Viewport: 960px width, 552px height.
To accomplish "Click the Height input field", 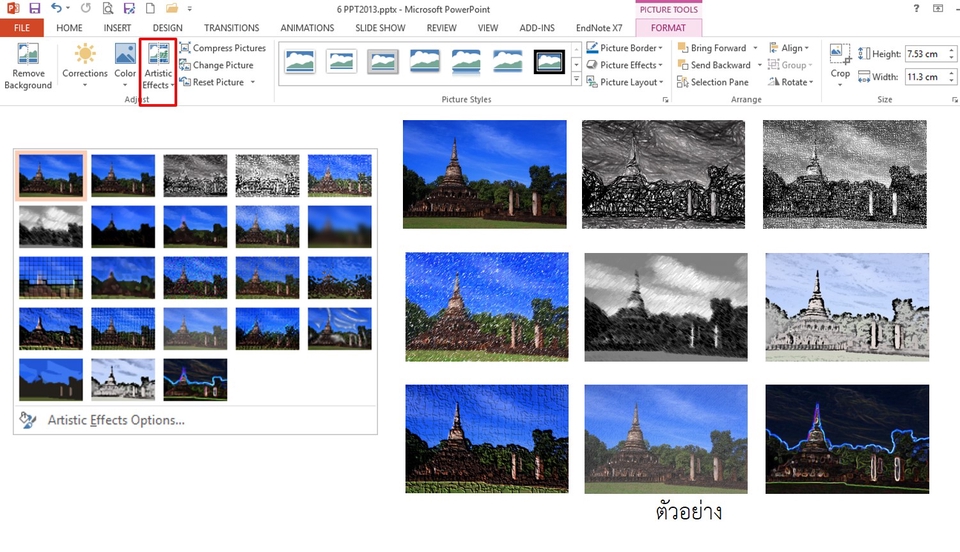I will (x=926, y=53).
